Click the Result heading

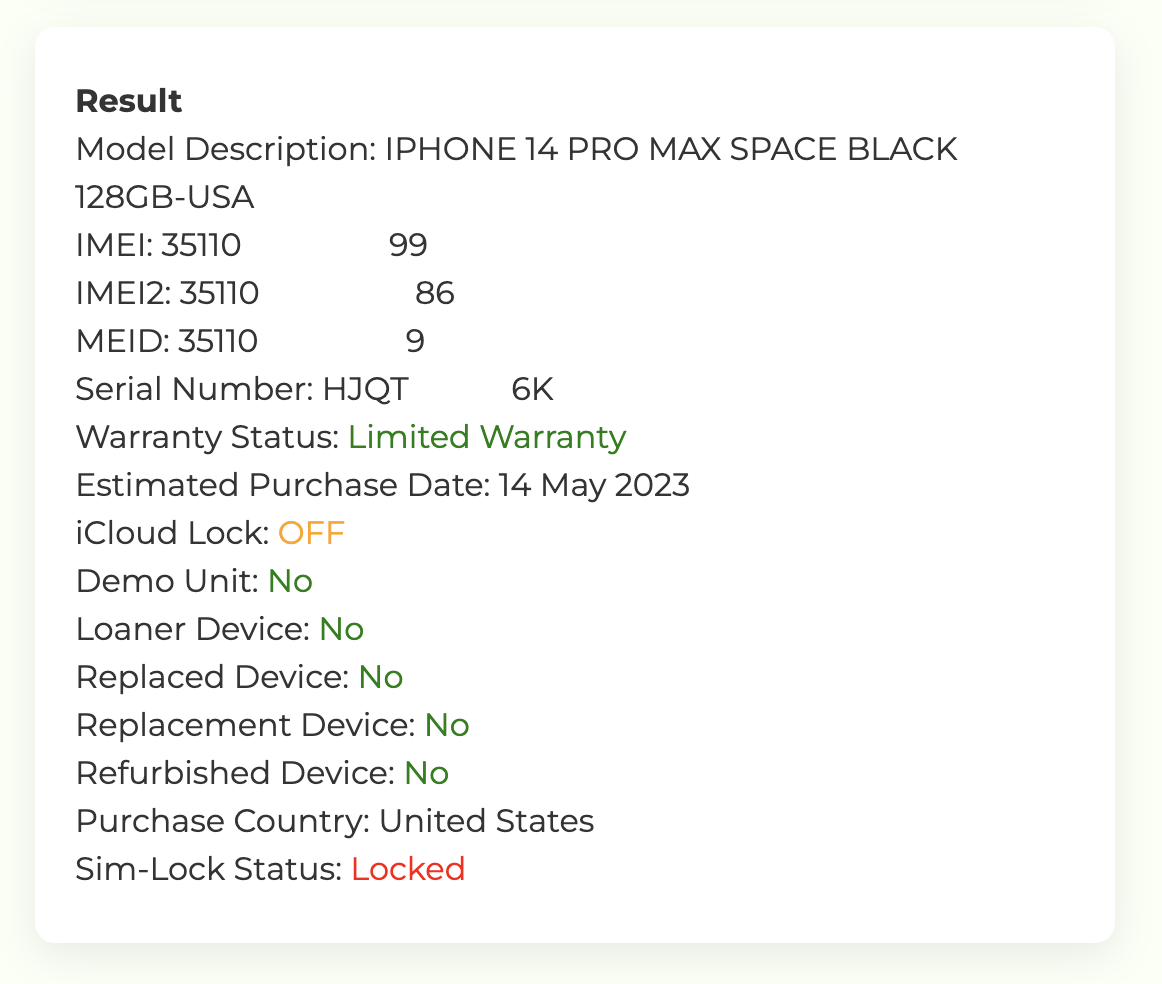point(129,101)
